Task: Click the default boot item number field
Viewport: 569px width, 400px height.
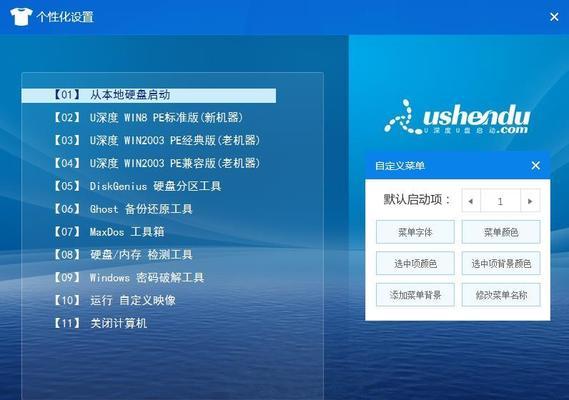Action: pyautogui.click(x=500, y=200)
